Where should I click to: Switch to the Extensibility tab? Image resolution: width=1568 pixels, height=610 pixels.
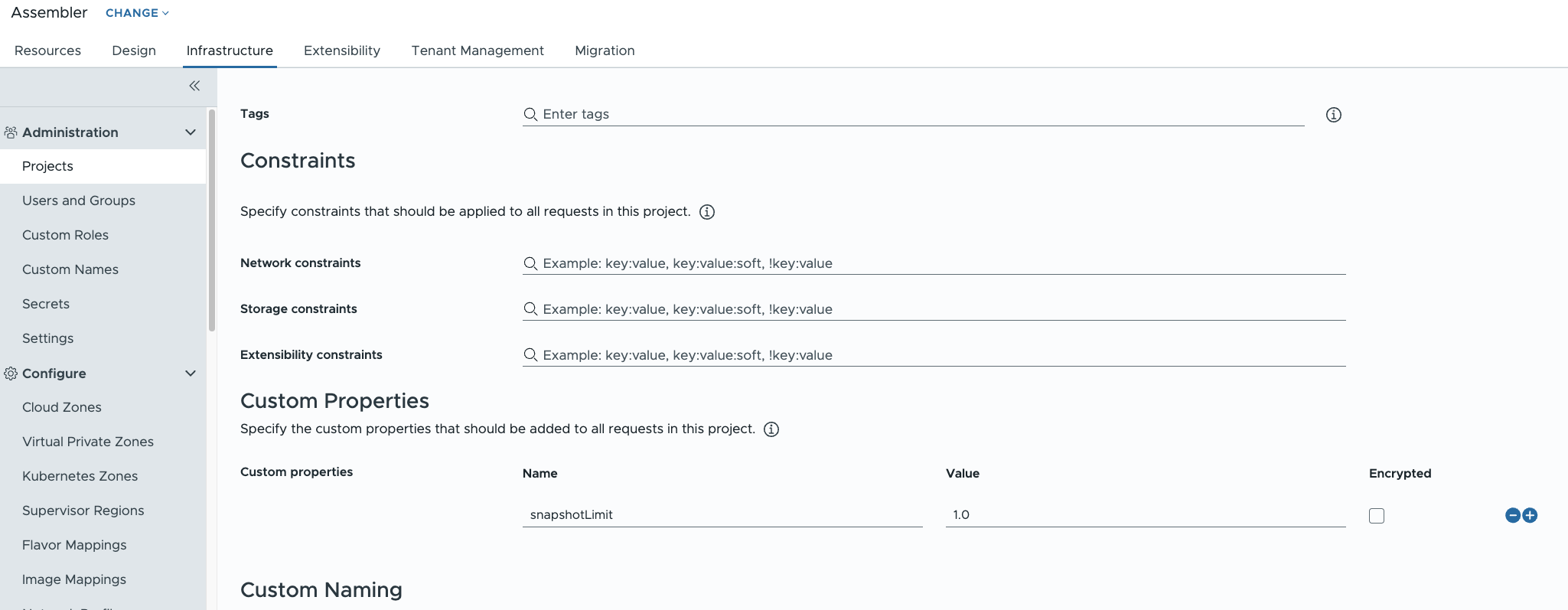coord(342,51)
